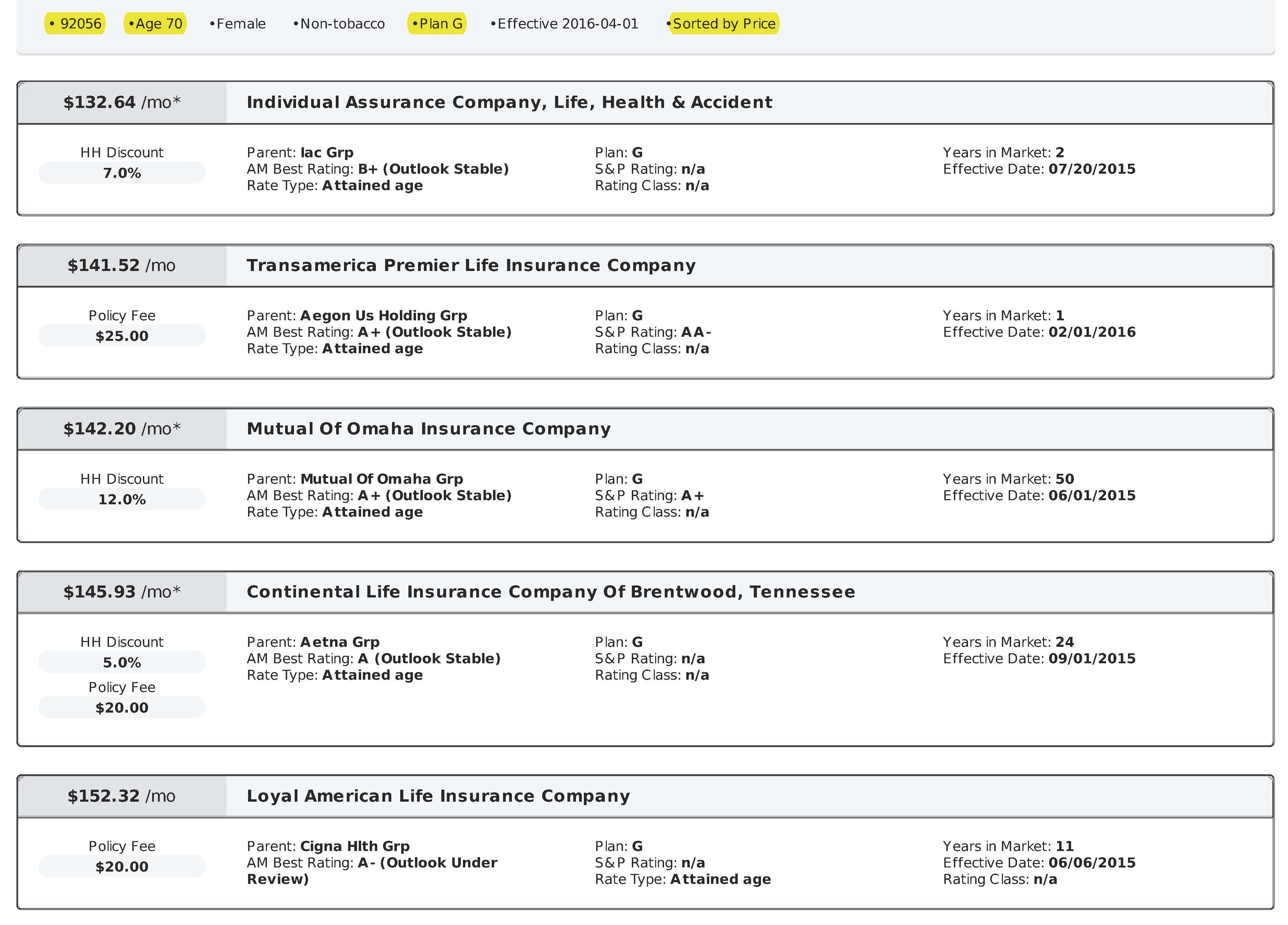Select the highlighted Plan G filter tag
The height and width of the screenshot is (925, 1288).
437,24
